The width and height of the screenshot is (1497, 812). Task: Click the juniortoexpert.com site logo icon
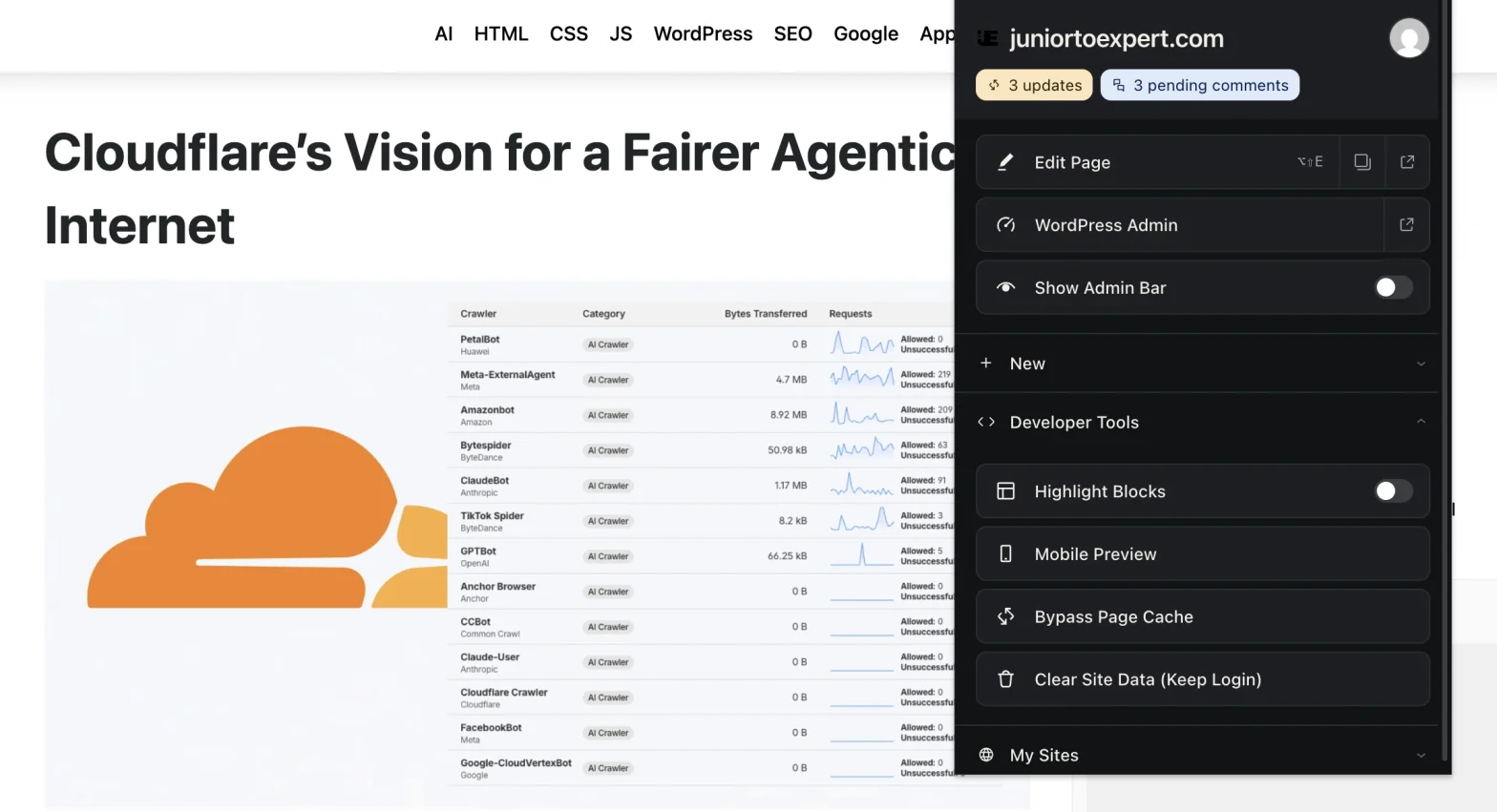point(988,38)
